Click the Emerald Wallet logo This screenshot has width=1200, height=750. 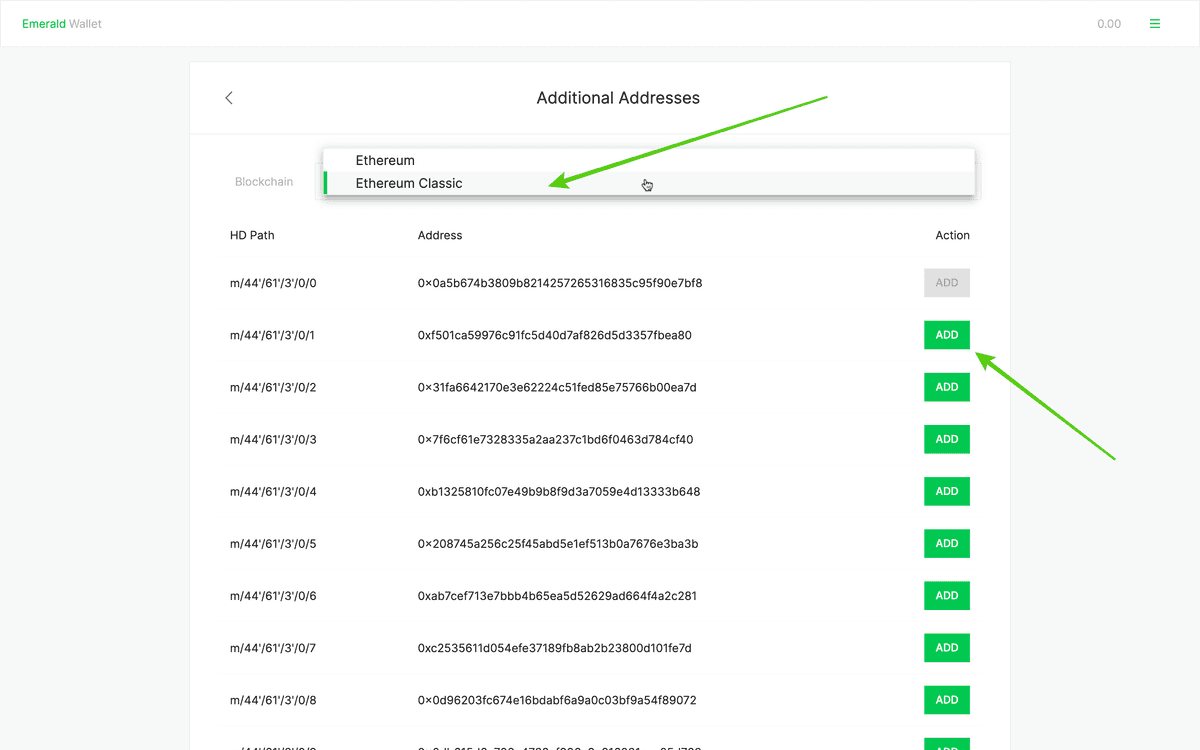tap(62, 23)
